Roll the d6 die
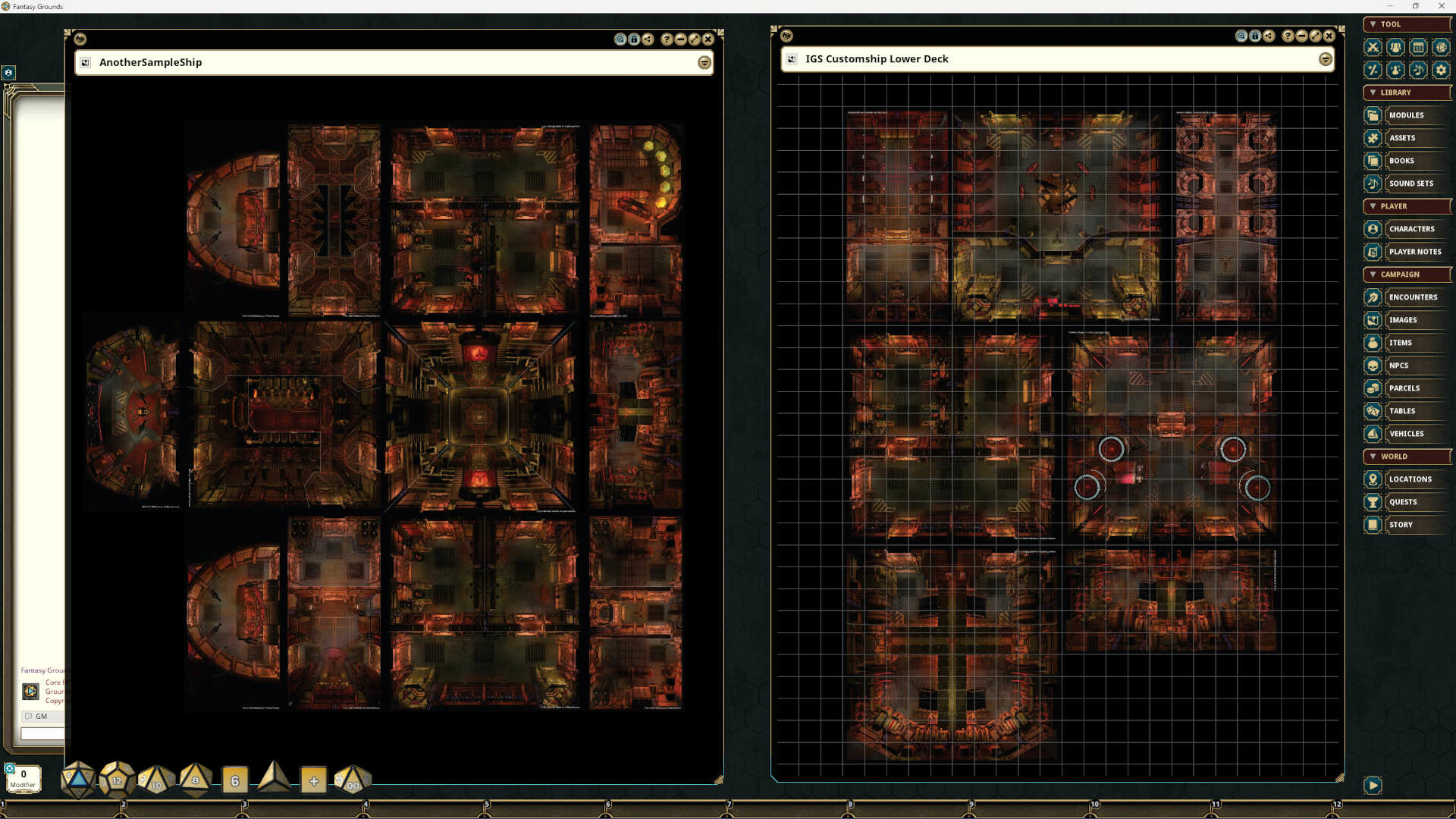 click(x=235, y=780)
